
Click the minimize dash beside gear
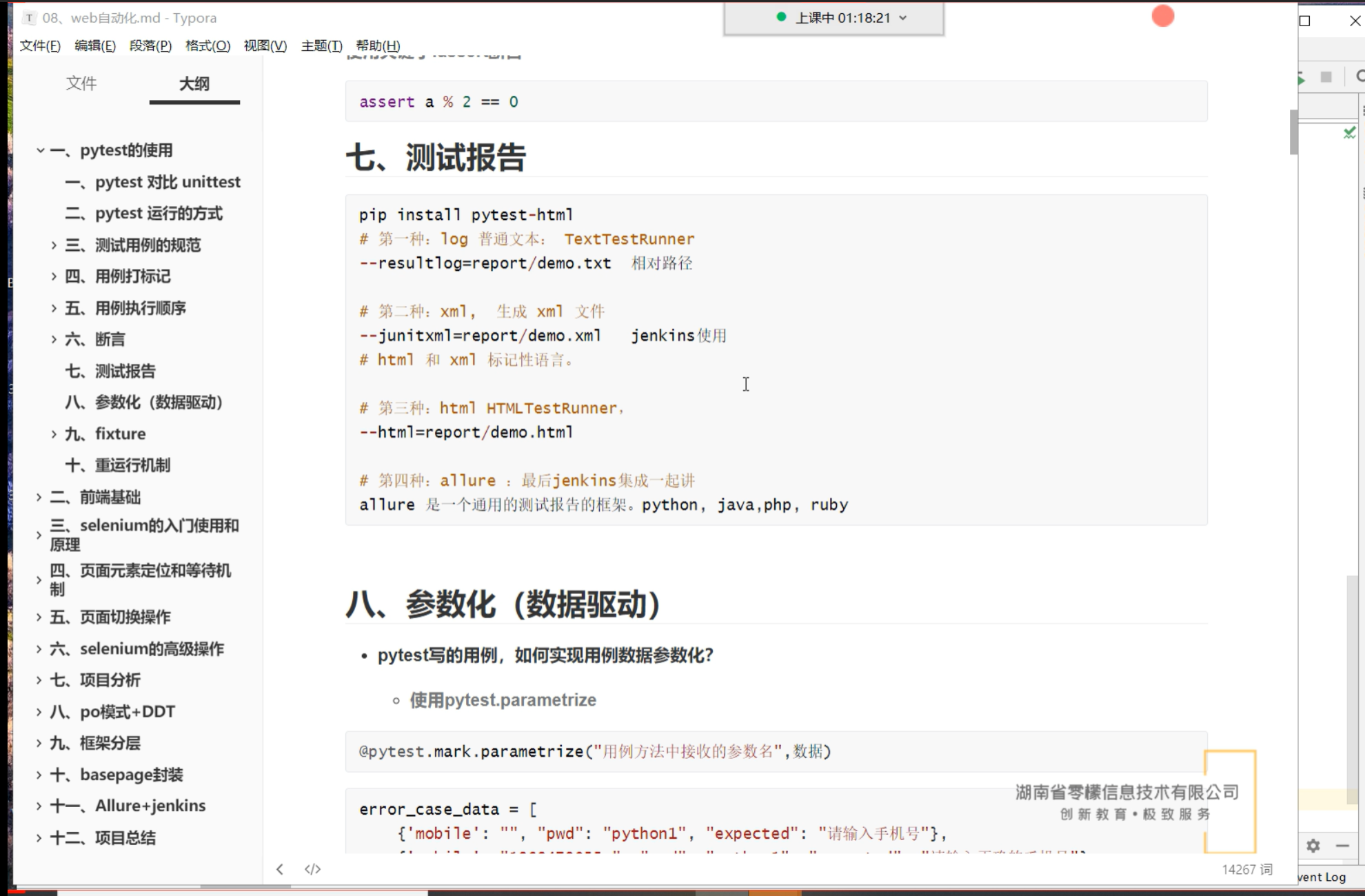[x=1343, y=845]
